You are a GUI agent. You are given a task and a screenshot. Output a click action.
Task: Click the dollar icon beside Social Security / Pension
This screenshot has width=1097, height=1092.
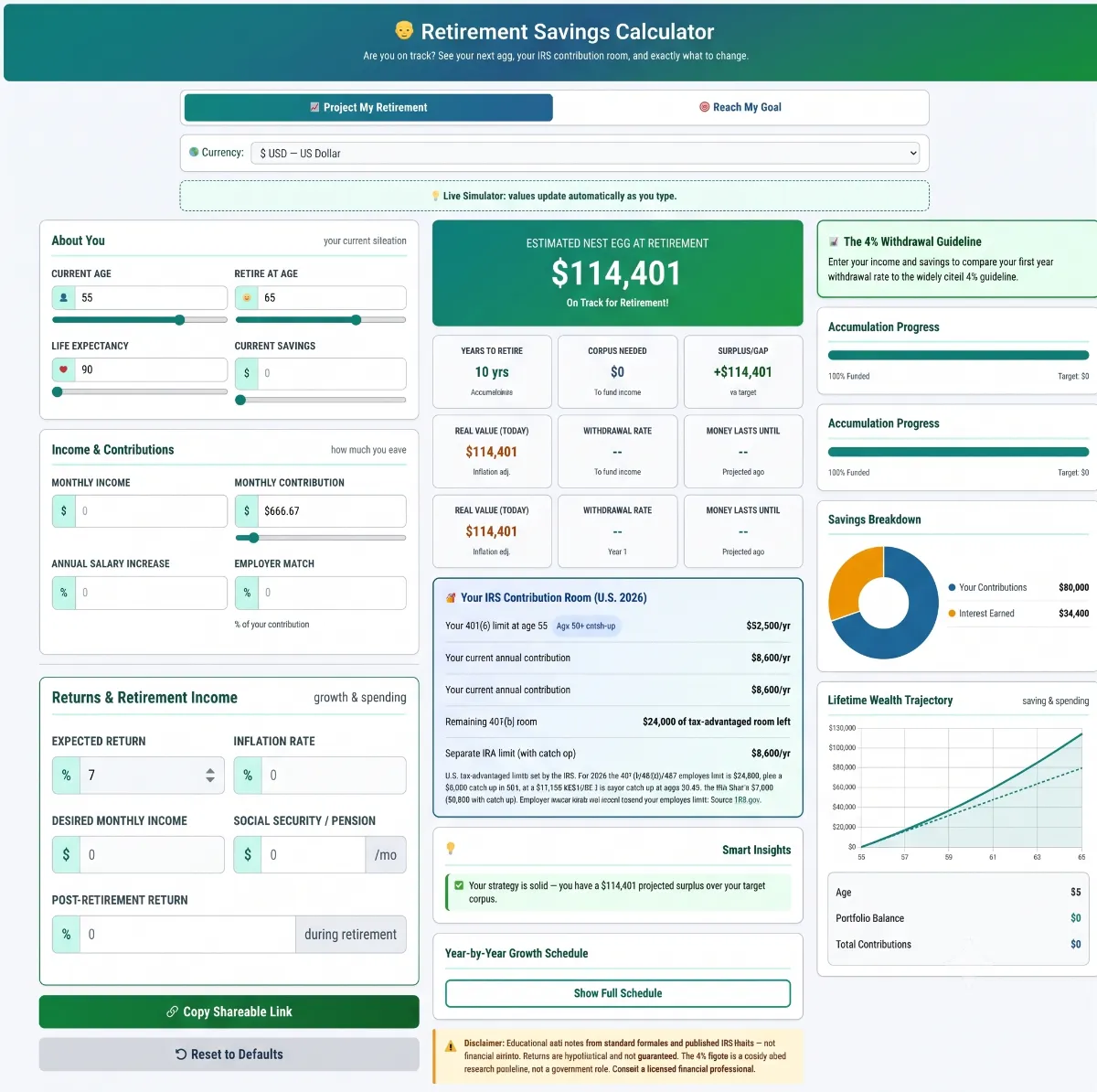pos(248,854)
